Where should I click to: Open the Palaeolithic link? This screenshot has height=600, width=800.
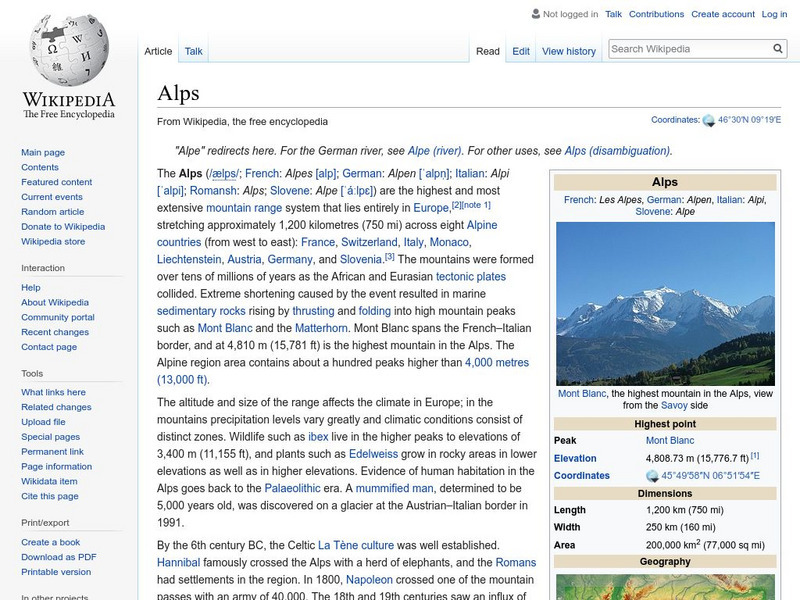tap(292, 488)
